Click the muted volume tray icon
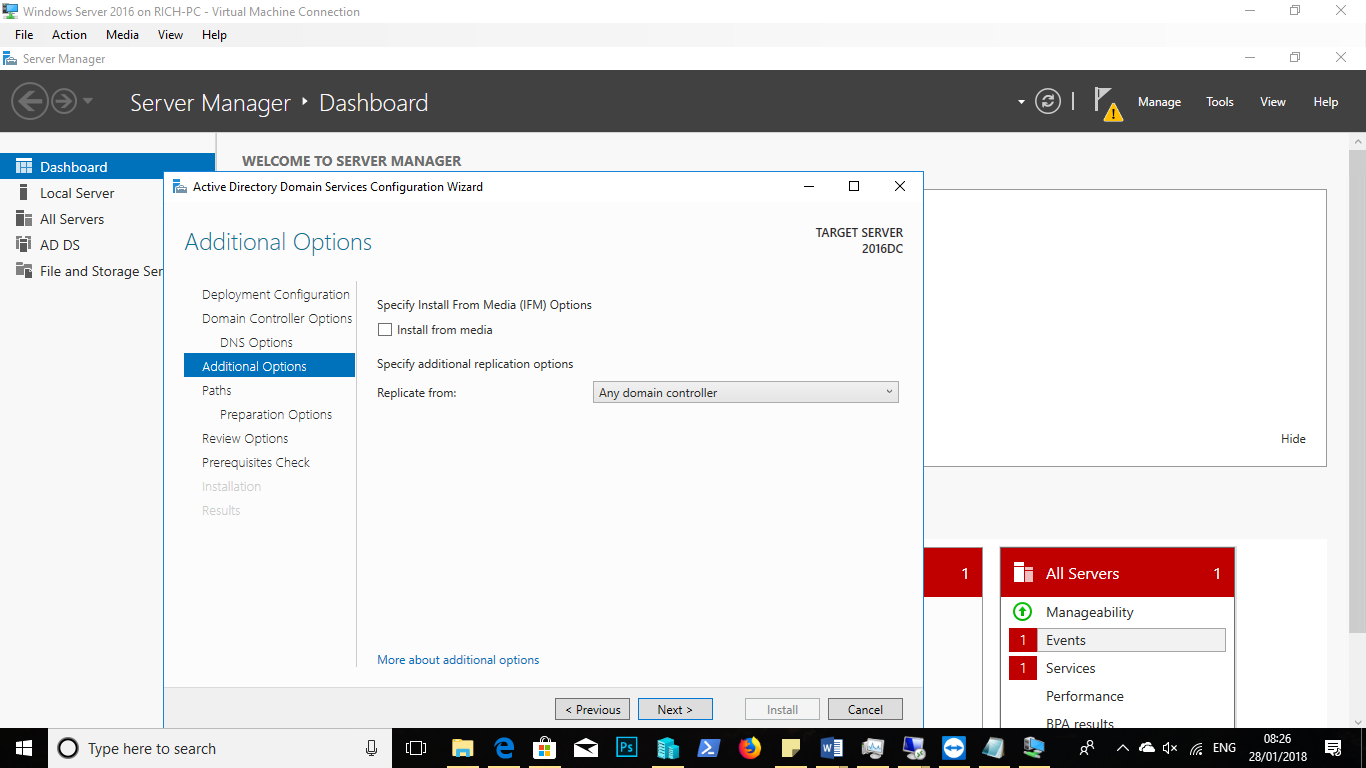Screen dimensions: 1366x768 tap(1171, 748)
